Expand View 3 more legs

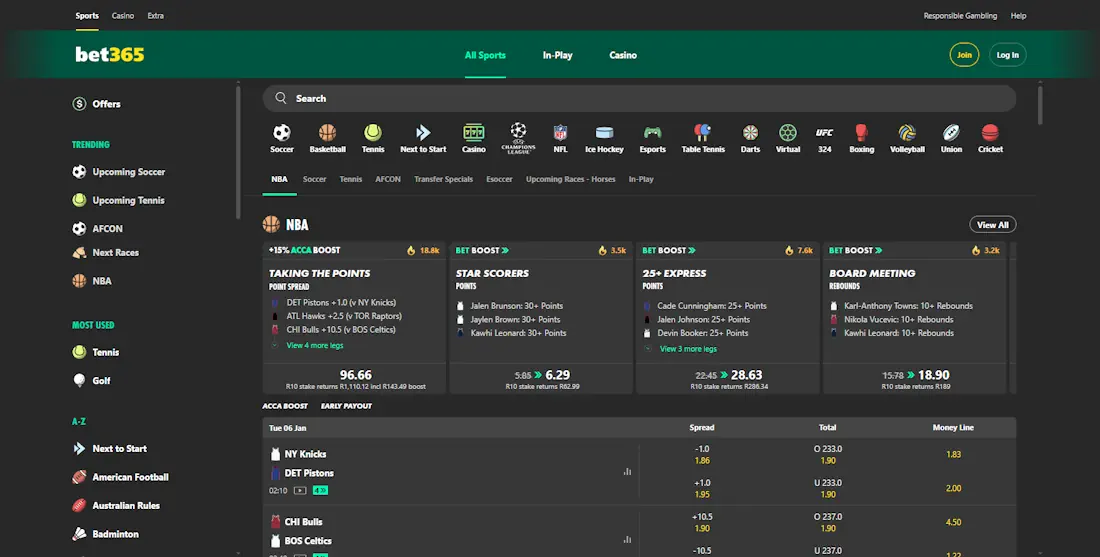[688, 349]
